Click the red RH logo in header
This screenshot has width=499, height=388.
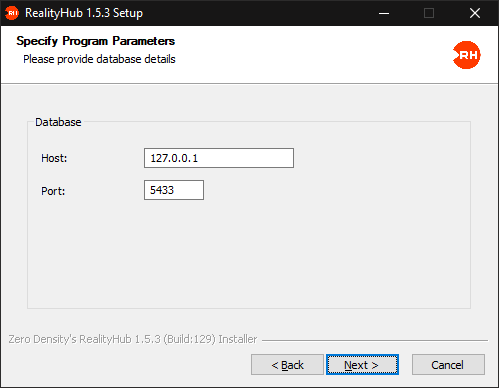[x=467, y=55]
